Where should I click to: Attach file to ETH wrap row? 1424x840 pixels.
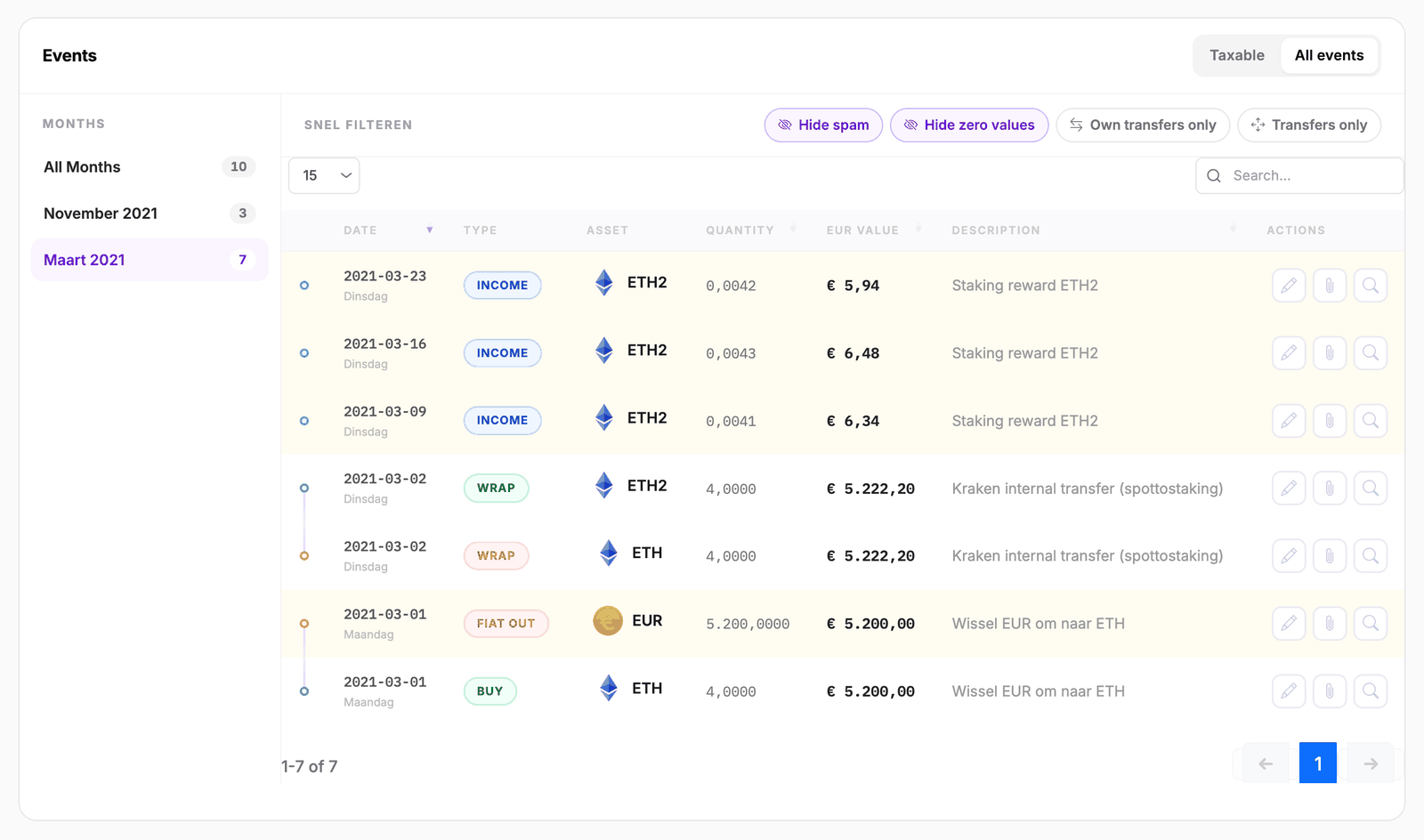[x=1330, y=556]
